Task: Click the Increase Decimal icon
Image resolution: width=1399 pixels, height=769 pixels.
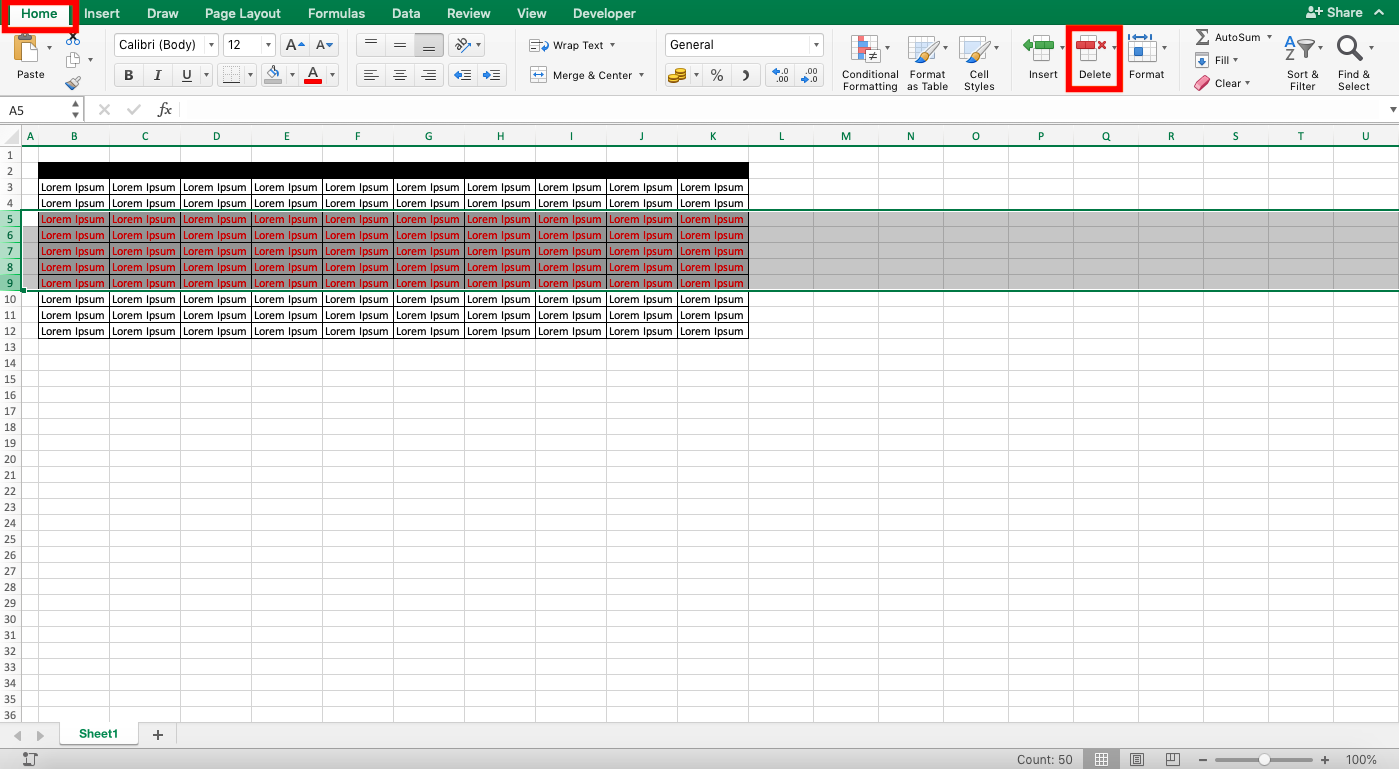Action: (781, 75)
